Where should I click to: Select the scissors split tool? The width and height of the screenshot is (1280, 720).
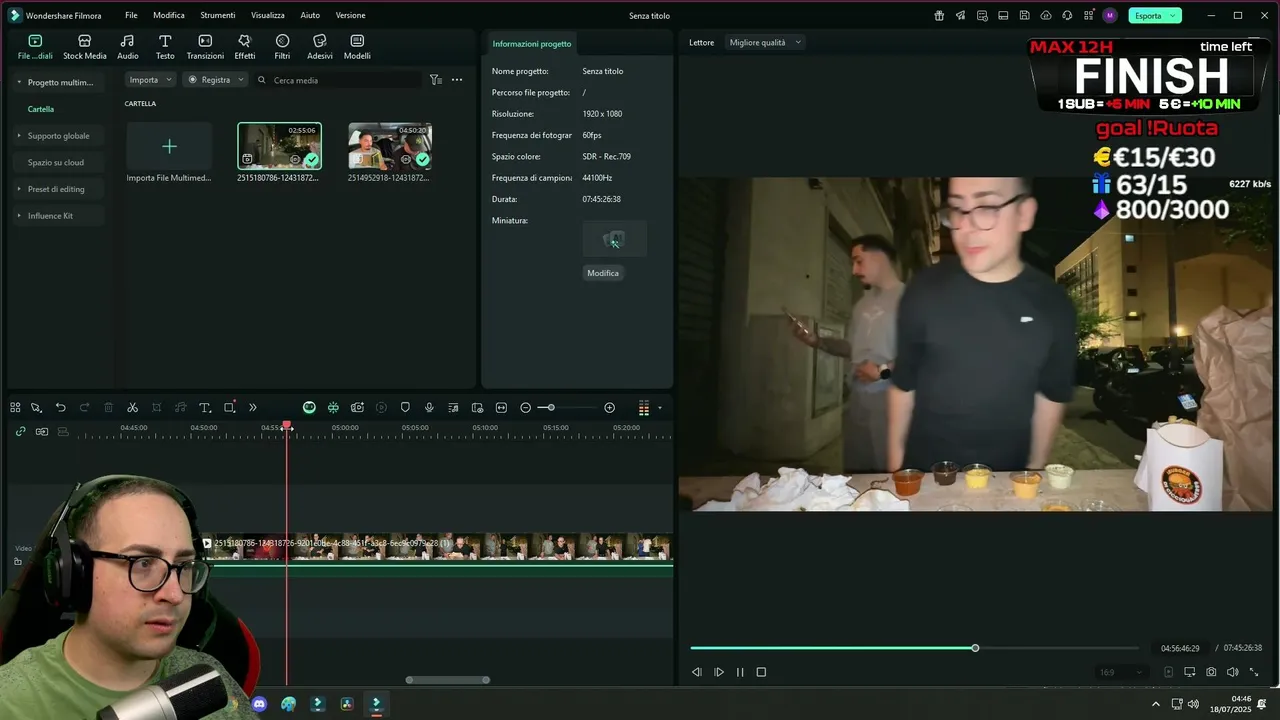pos(132,408)
